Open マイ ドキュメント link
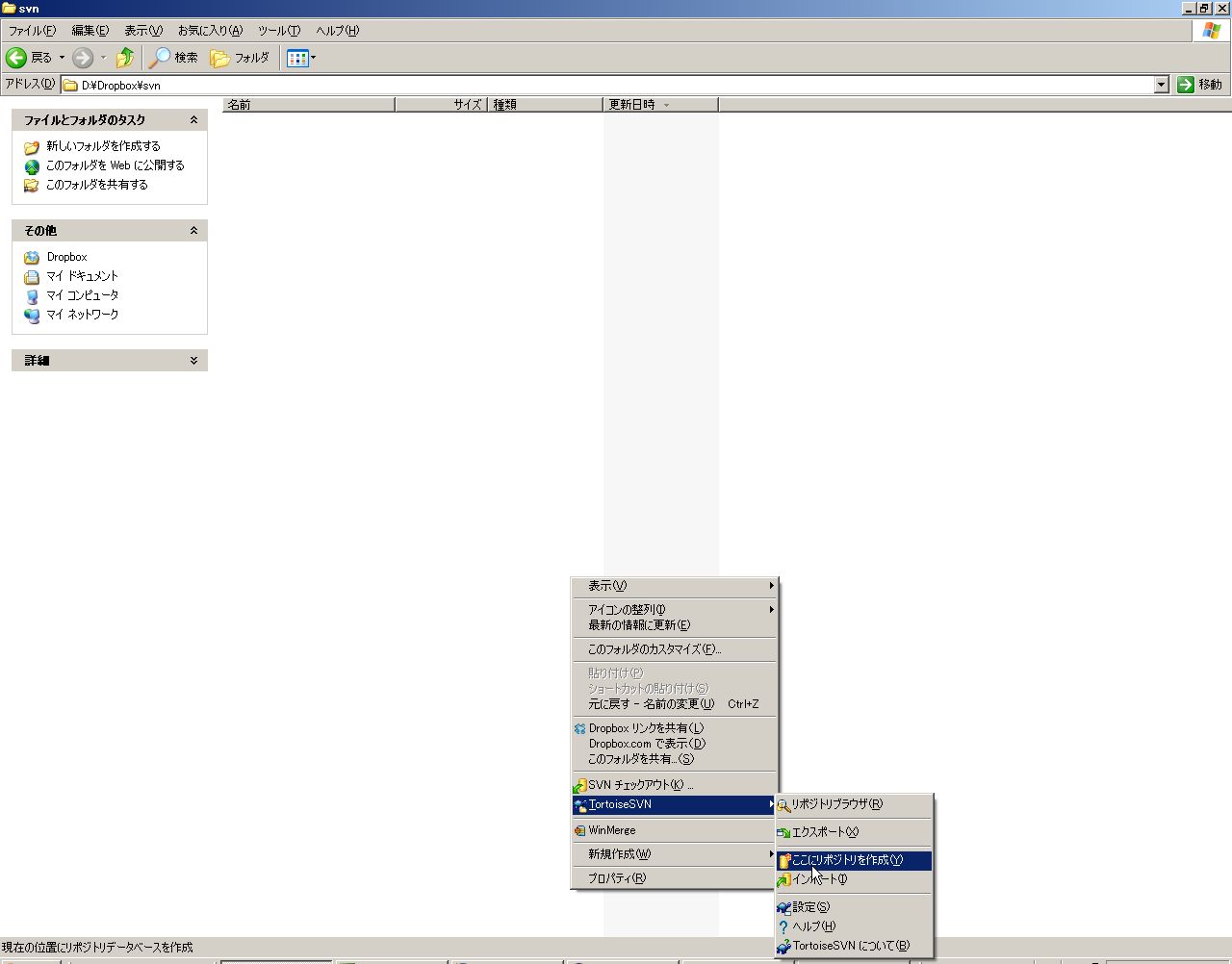The image size is (1232, 964). 82,276
